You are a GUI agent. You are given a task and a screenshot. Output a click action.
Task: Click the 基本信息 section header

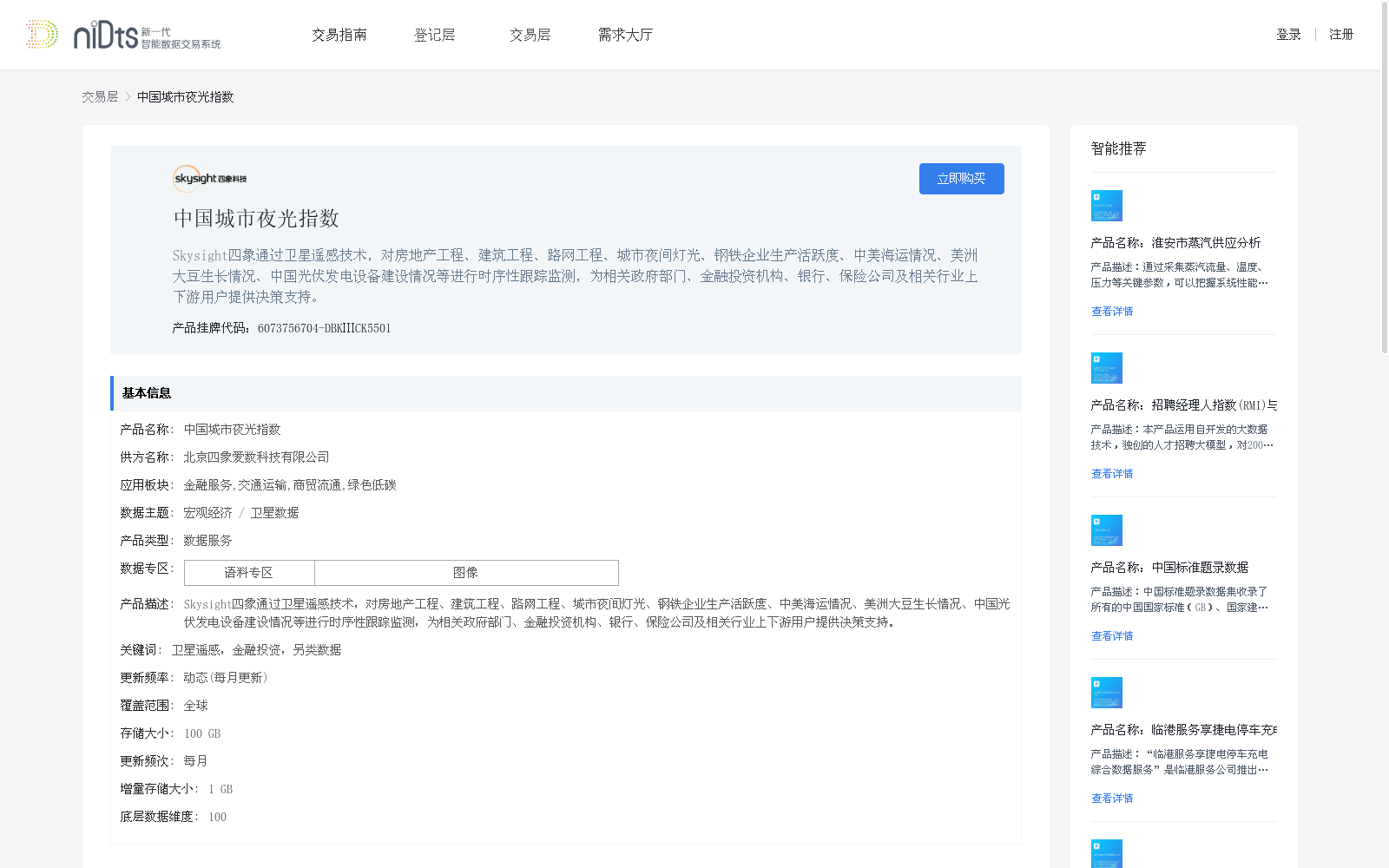pyautogui.click(x=566, y=393)
